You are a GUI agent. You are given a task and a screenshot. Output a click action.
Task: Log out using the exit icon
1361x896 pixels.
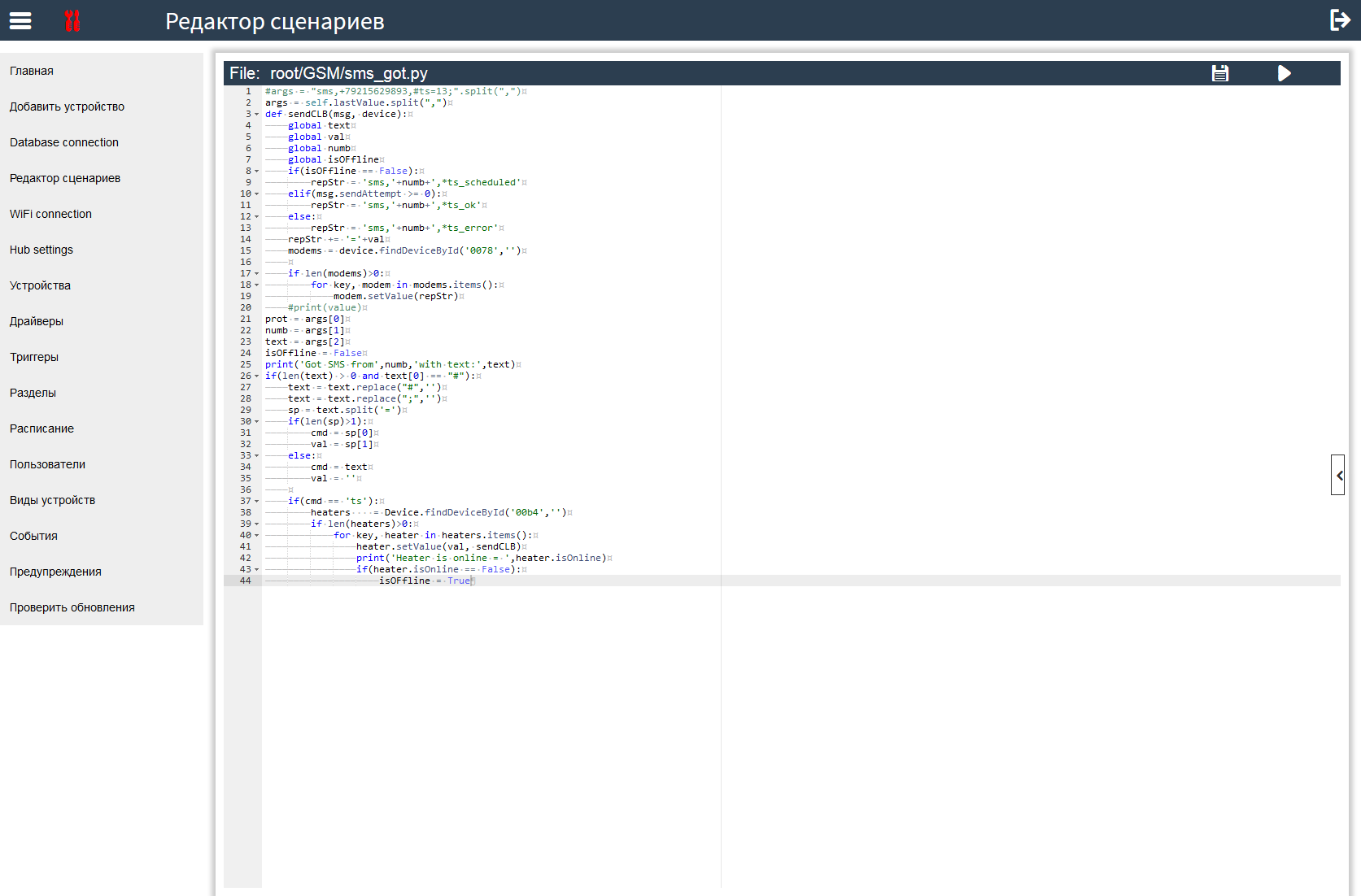pos(1340,20)
